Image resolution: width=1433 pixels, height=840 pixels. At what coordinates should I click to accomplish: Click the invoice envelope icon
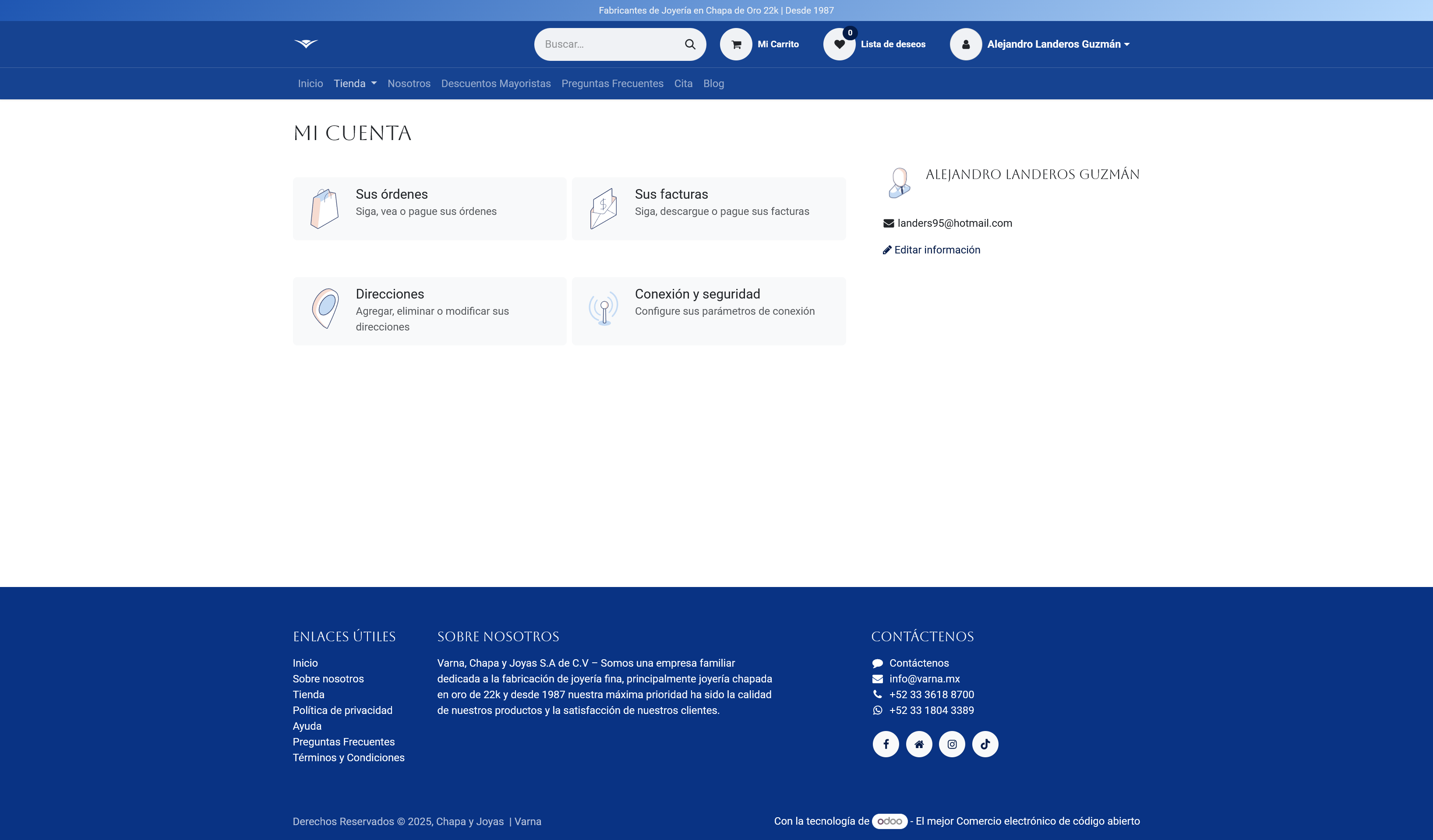pyautogui.click(x=604, y=209)
